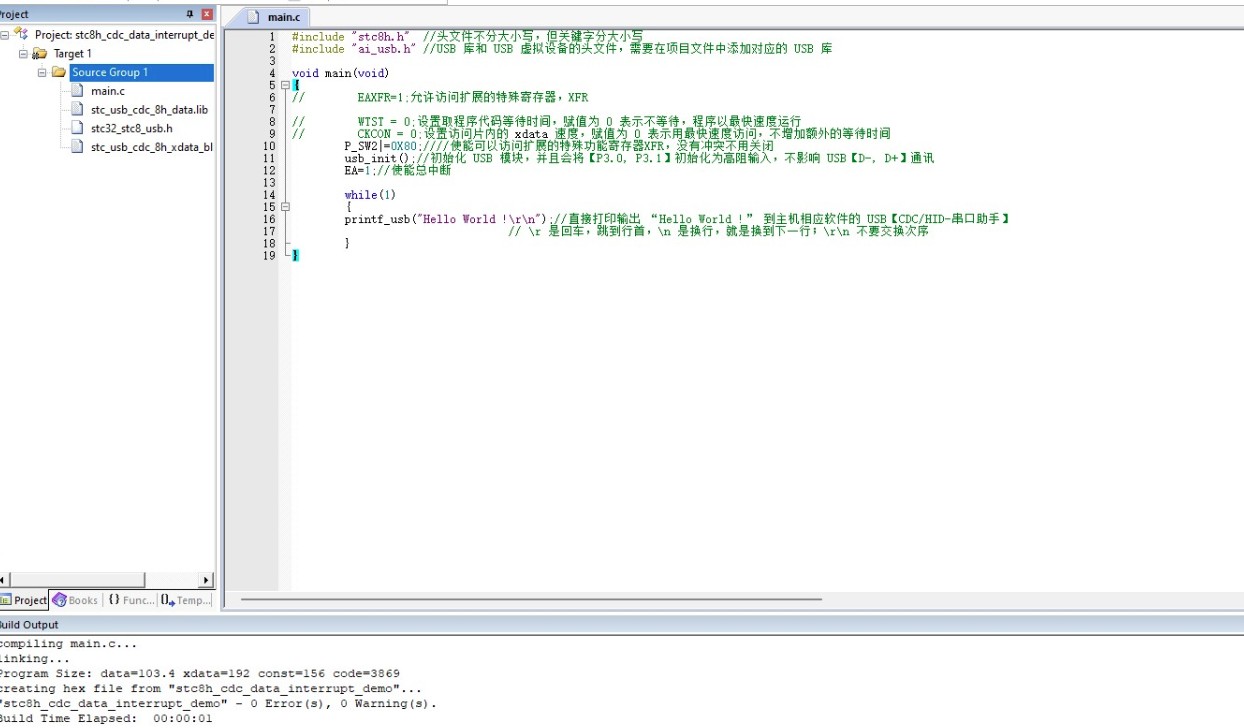Switch to the Books tab
The image size is (1244, 728).
(76, 600)
